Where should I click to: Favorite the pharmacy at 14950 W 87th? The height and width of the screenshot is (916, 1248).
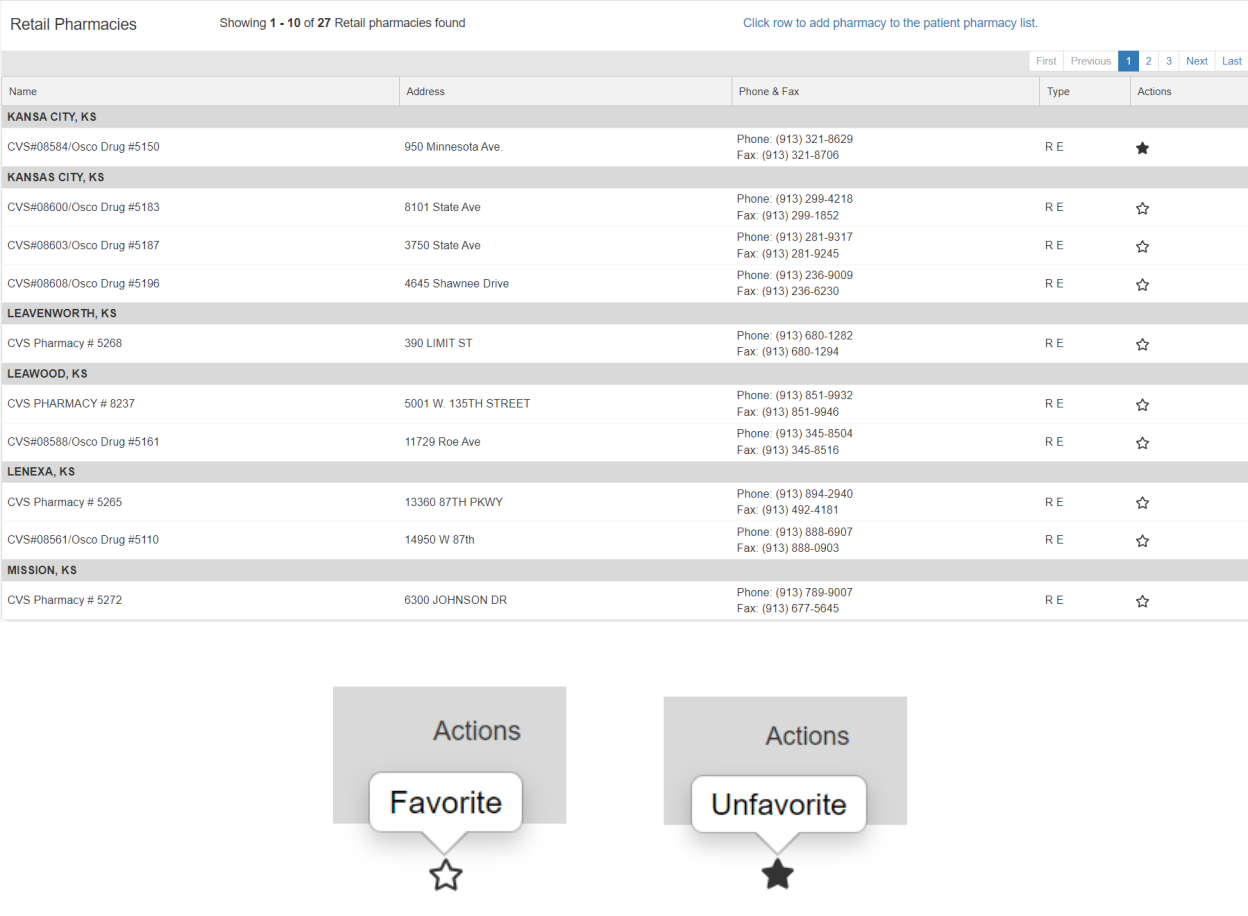1142,541
